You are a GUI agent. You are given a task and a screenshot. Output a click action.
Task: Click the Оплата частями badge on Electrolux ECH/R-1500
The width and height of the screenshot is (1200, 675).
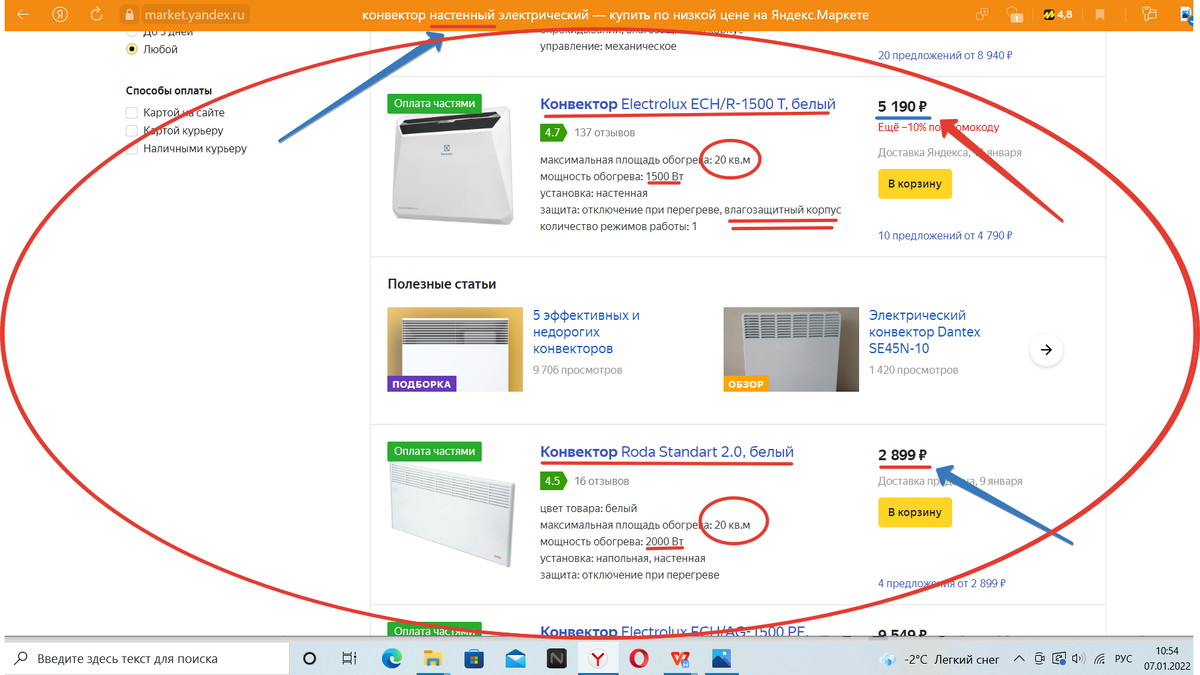[x=434, y=103]
